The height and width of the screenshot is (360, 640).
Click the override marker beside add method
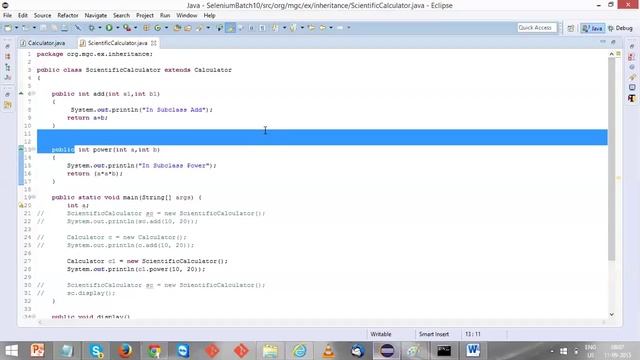coord(21,93)
